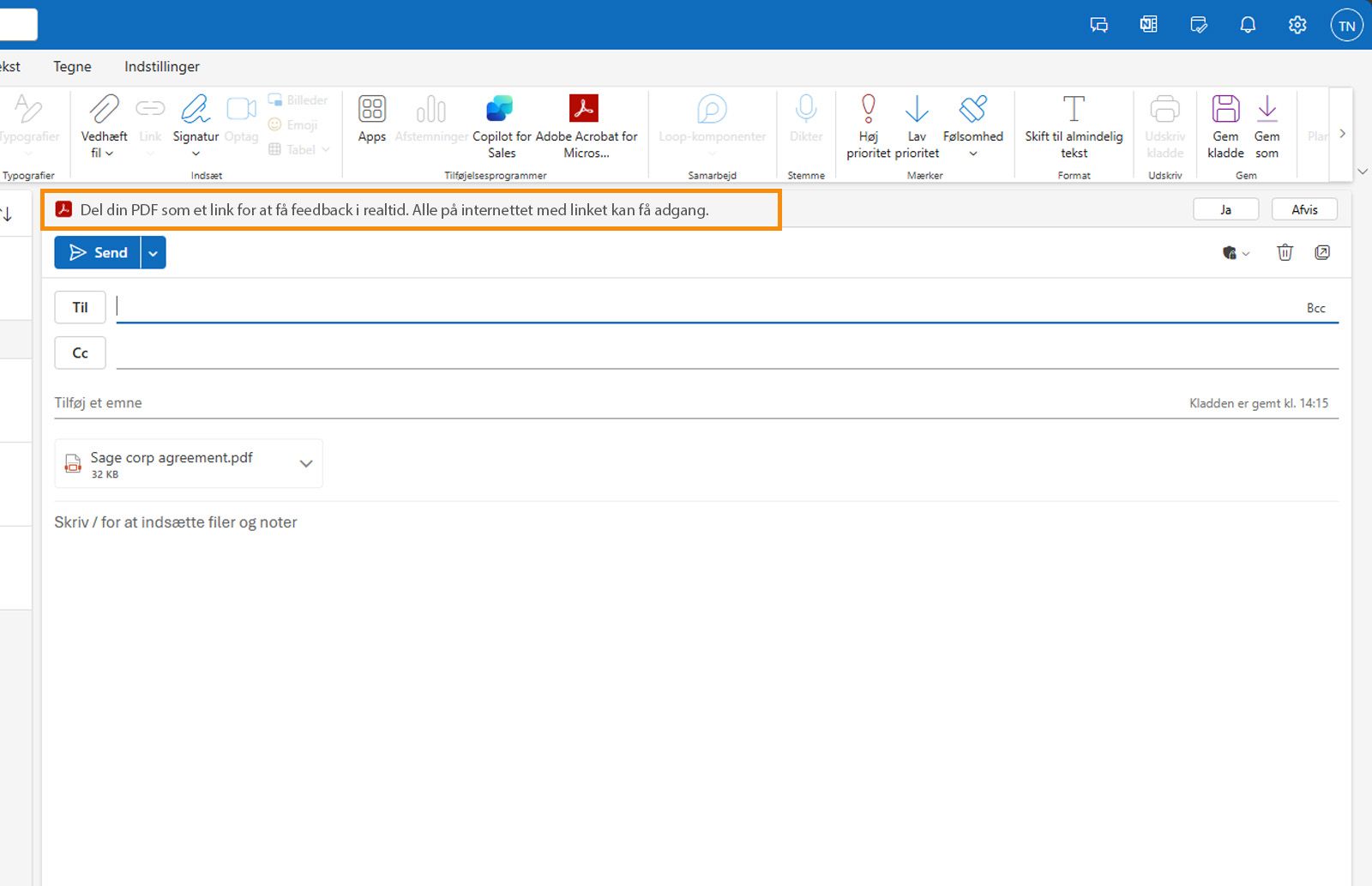Set Lav prioritet on the message
The height and width of the screenshot is (886, 1372).
pyautogui.click(x=916, y=124)
